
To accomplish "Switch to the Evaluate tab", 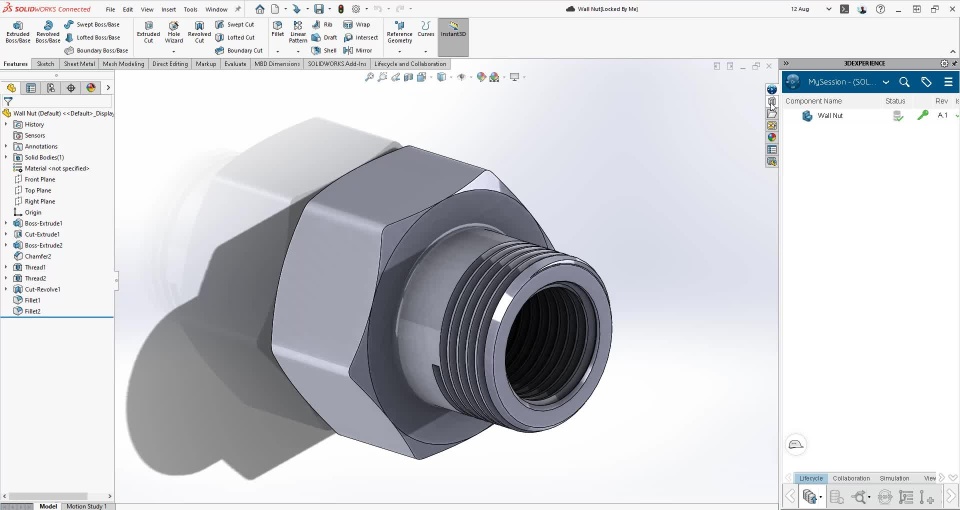I will click(235, 64).
